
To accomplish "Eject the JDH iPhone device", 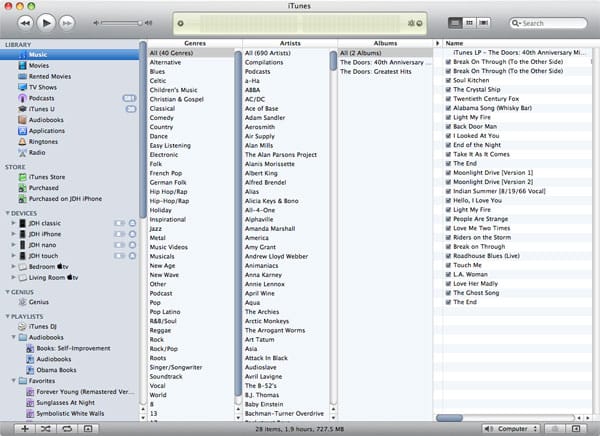I will (x=132, y=234).
